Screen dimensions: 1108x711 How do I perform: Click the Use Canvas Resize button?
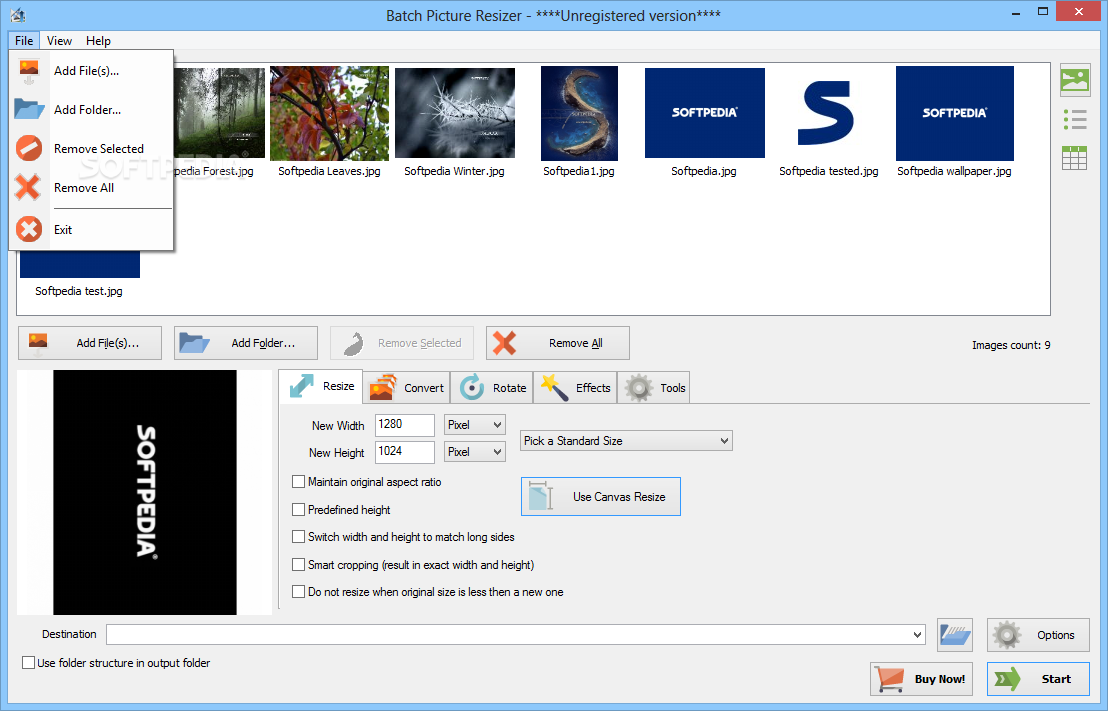point(601,496)
